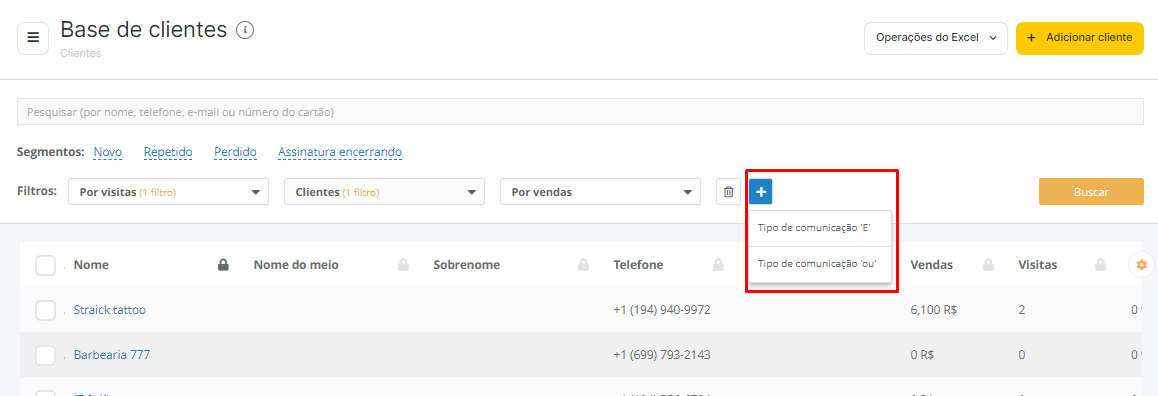
Task: Expand the Por vendas filter dropdown
Action: point(600,192)
